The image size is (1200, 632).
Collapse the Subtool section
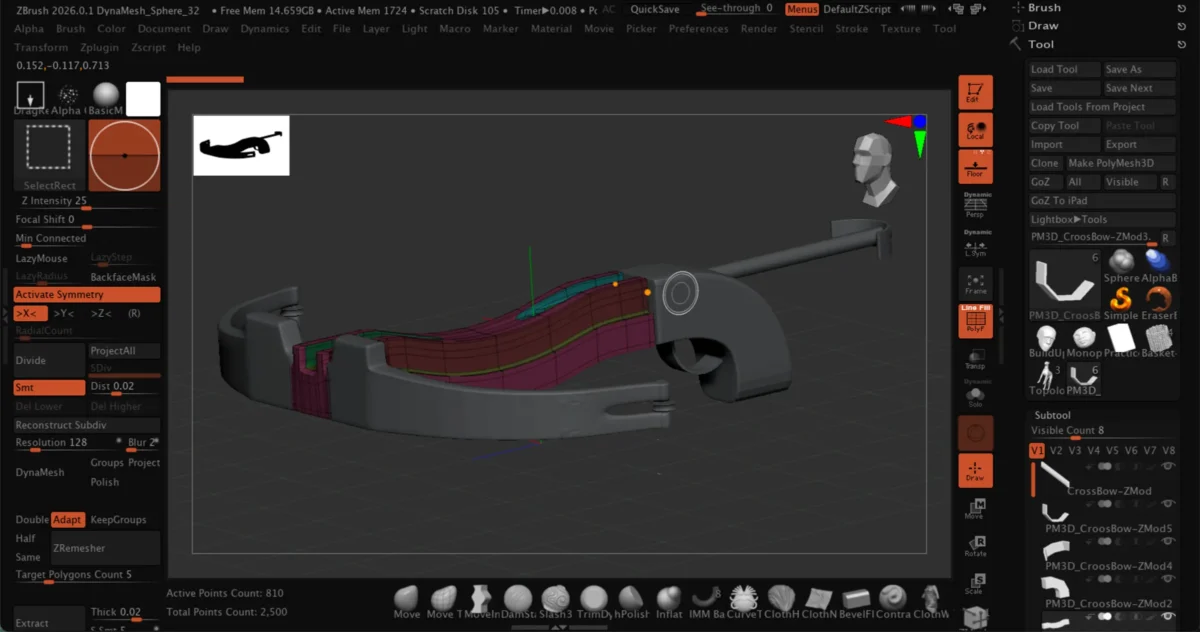click(1052, 415)
